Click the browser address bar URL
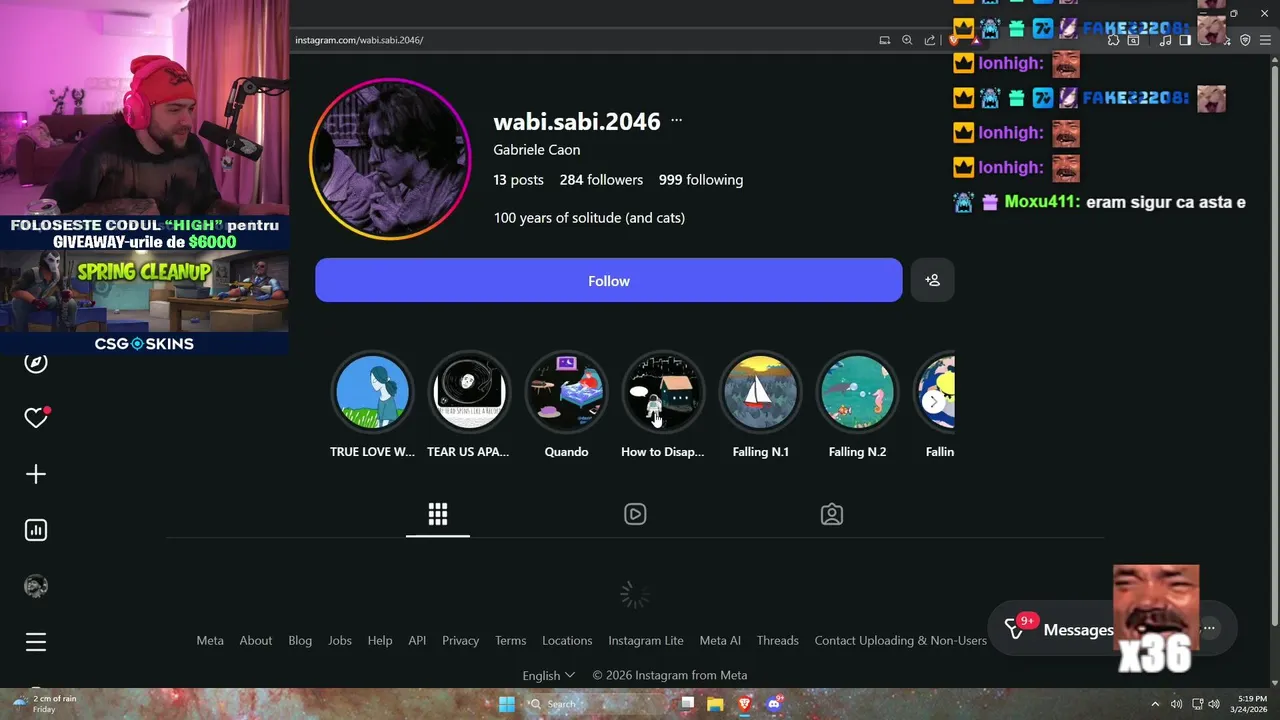This screenshot has width=1280, height=720. 359,40
